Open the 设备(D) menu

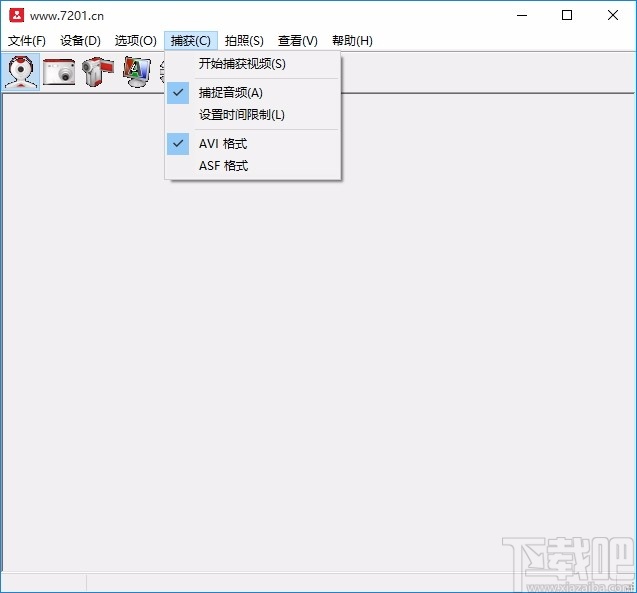point(80,41)
